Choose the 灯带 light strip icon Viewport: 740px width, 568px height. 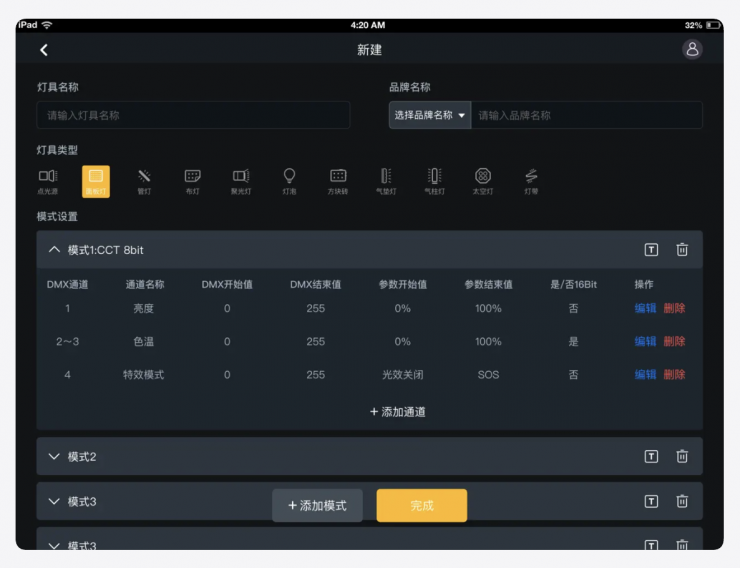click(531, 180)
